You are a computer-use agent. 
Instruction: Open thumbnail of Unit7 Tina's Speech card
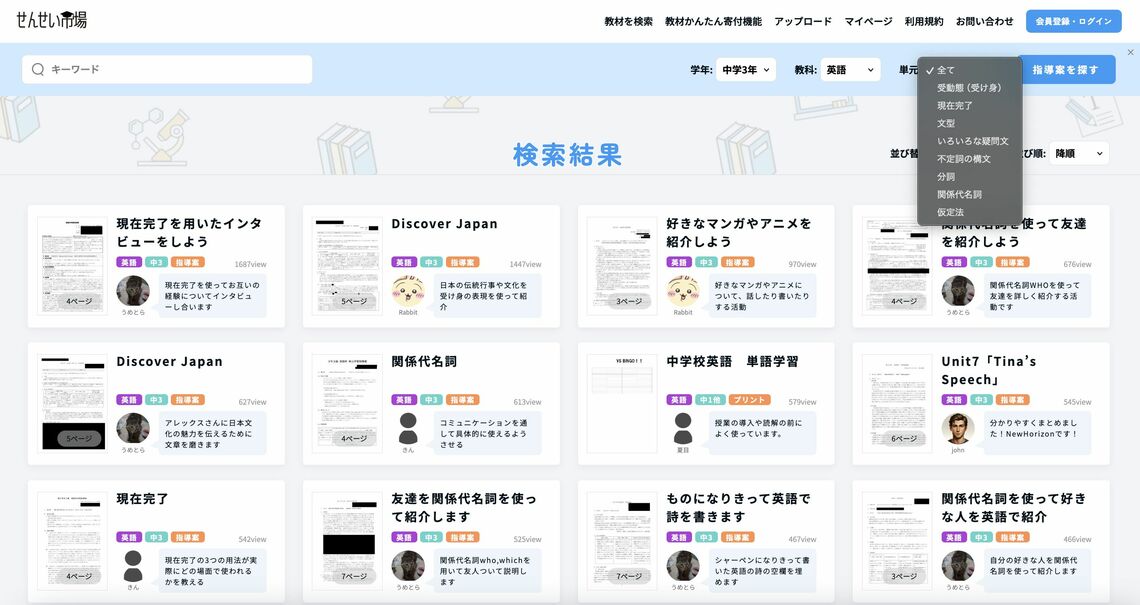896,403
